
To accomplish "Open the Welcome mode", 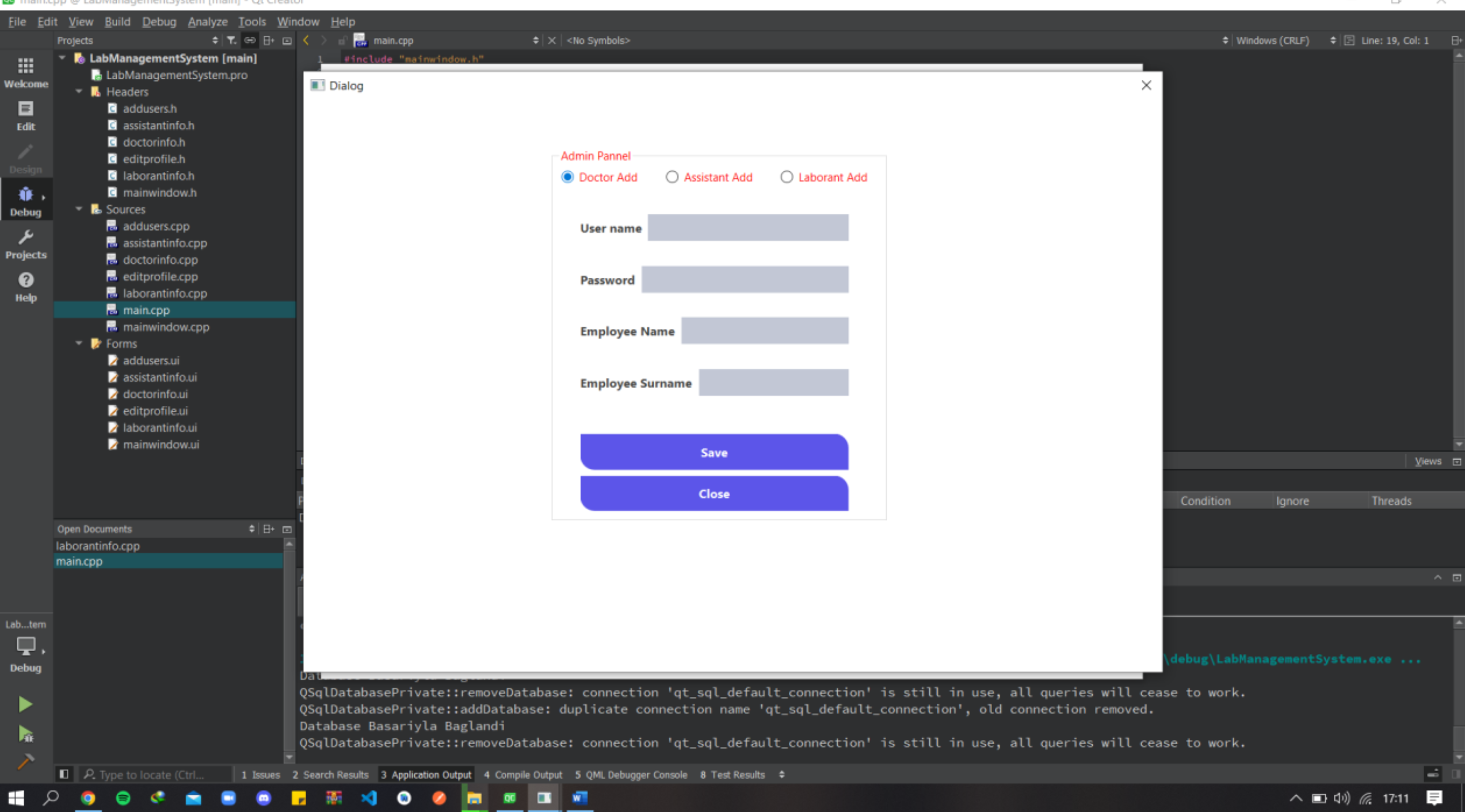I will coord(25,72).
